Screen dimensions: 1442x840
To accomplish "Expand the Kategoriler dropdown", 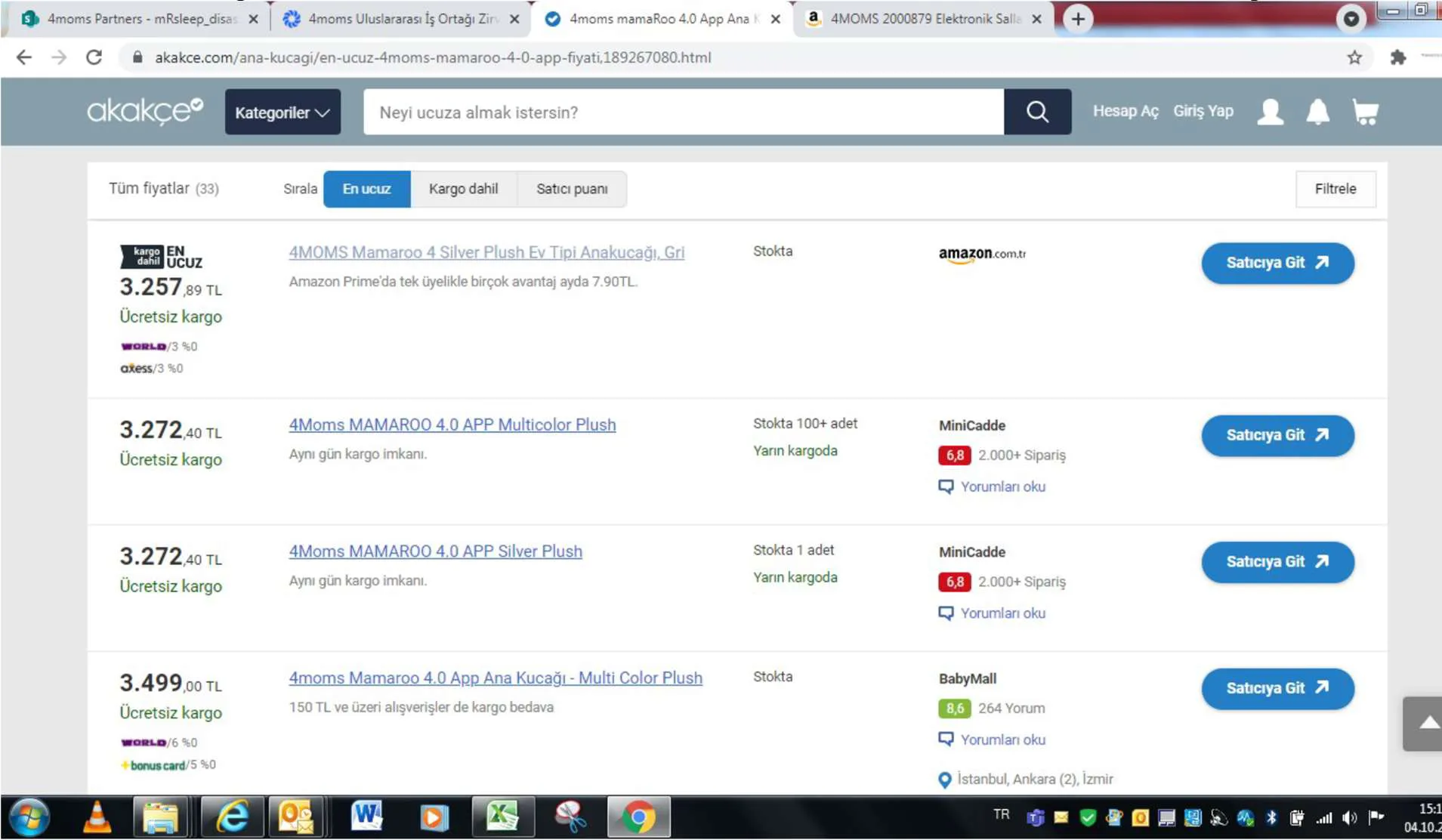I will pyautogui.click(x=283, y=112).
